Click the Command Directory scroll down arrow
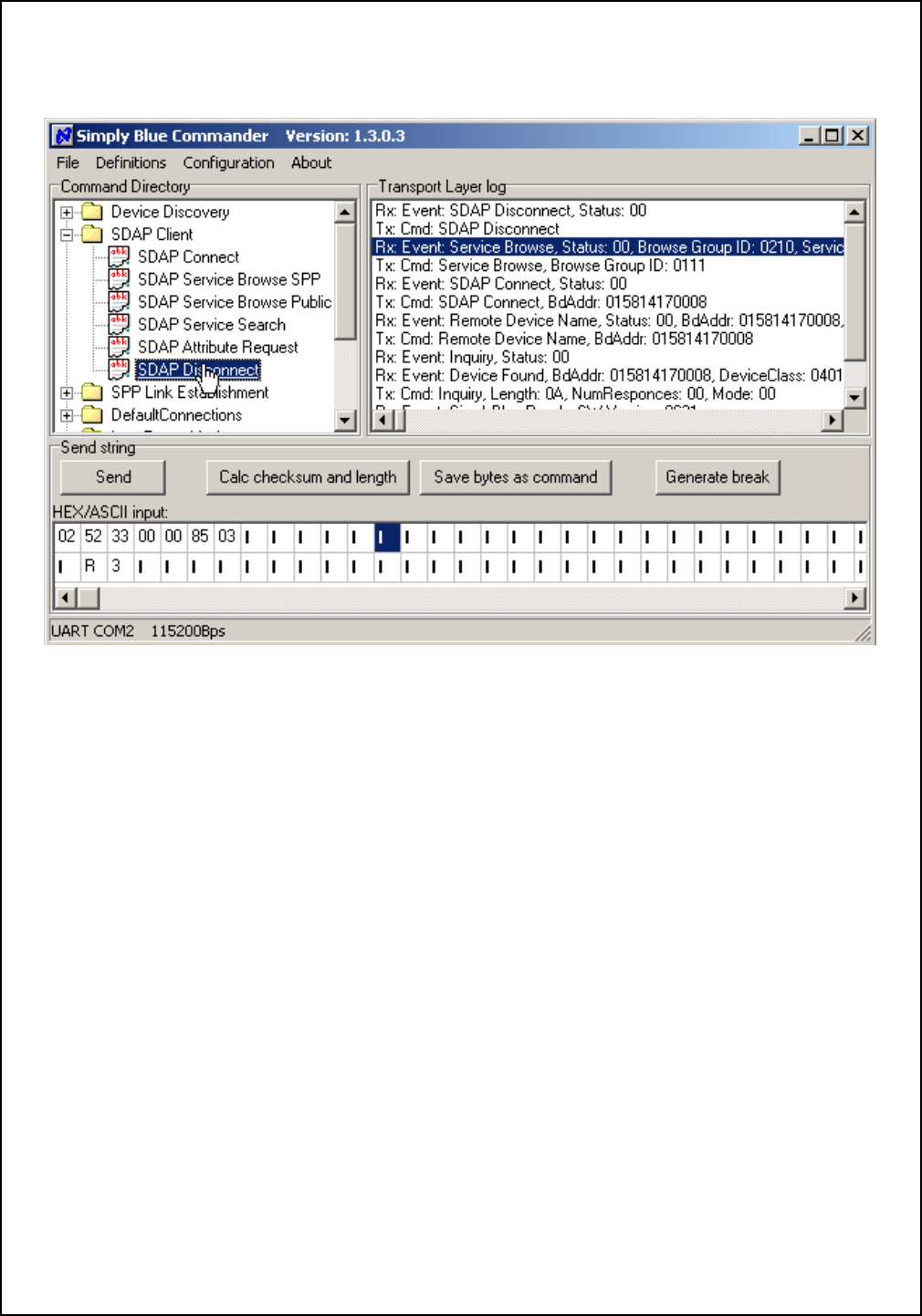The width and height of the screenshot is (922, 1316). [x=345, y=420]
